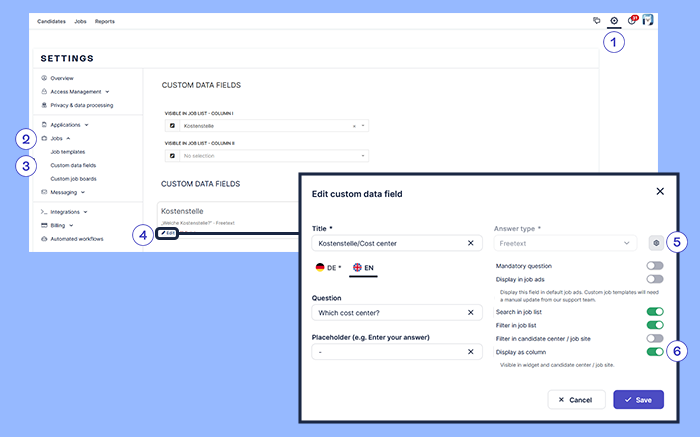Turn off Display as column switch

pyautogui.click(x=655, y=352)
